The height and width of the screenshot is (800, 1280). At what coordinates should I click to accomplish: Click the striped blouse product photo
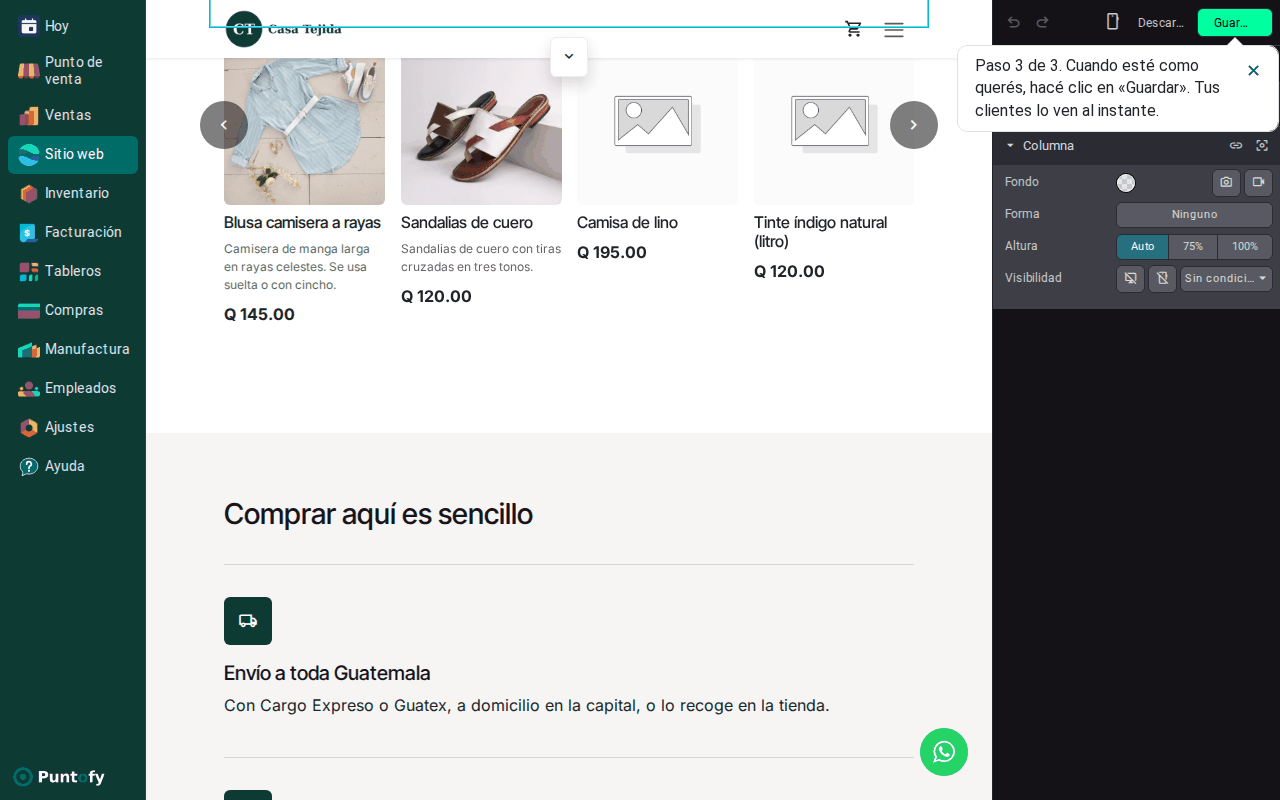point(304,131)
